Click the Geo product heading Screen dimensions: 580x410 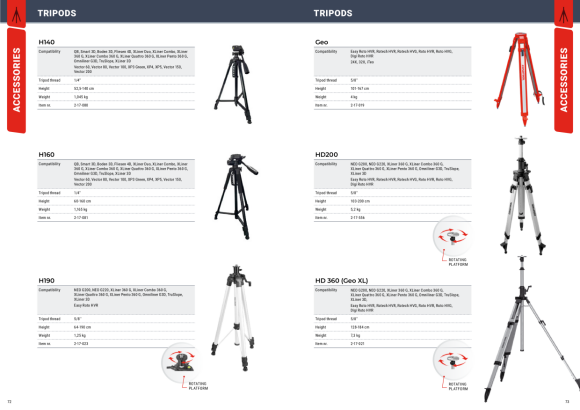[321, 42]
